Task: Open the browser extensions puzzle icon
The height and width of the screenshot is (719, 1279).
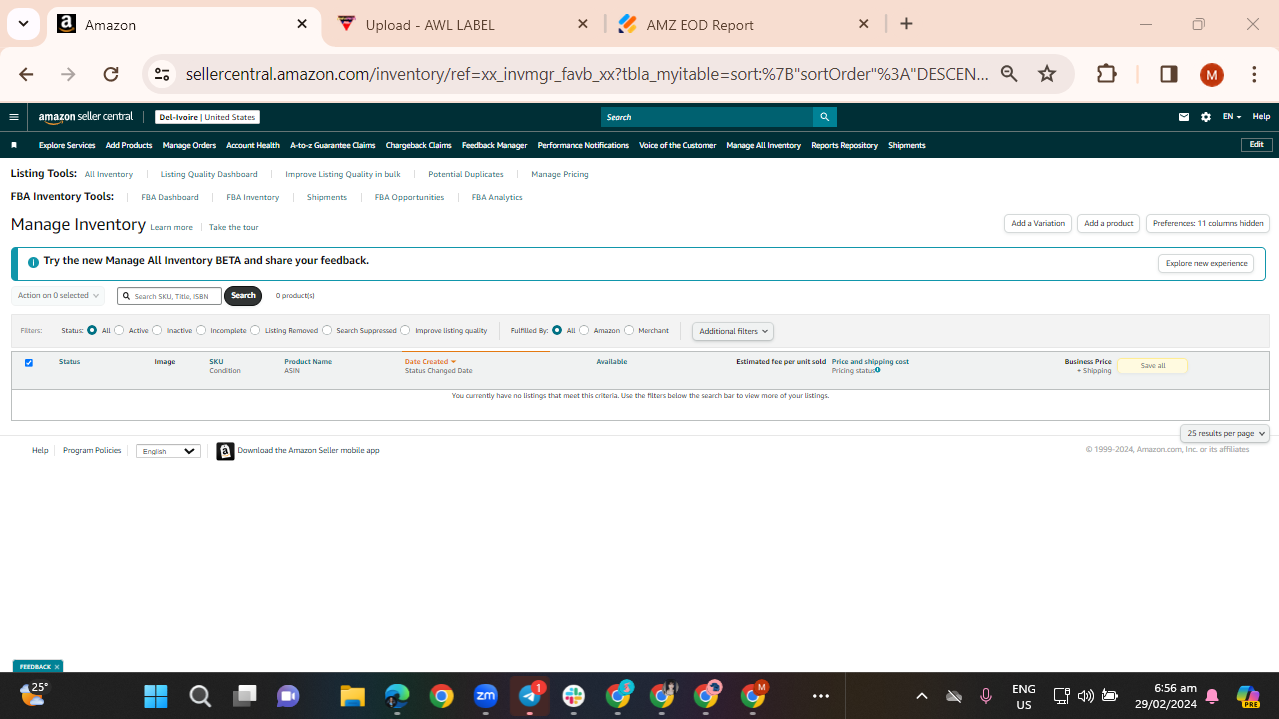Action: click(1107, 74)
